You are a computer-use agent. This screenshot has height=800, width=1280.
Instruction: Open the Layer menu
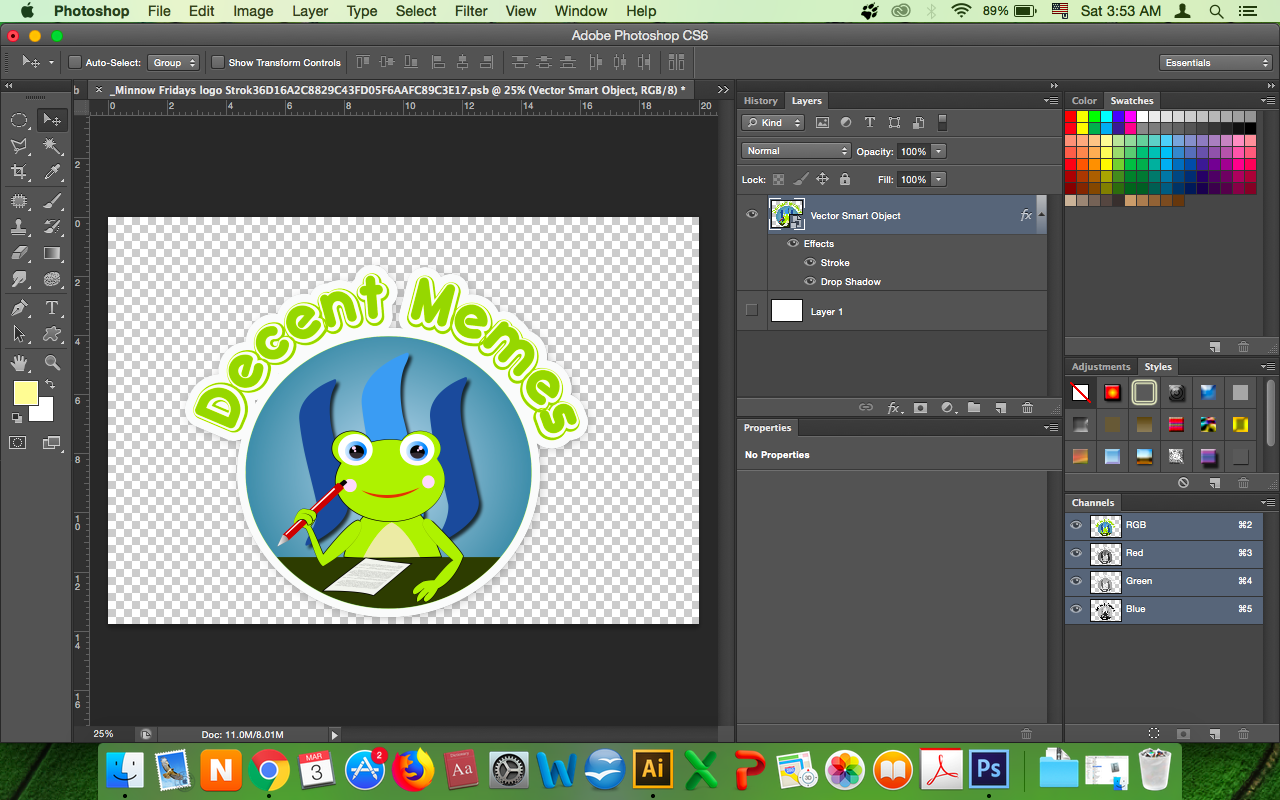click(x=310, y=11)
